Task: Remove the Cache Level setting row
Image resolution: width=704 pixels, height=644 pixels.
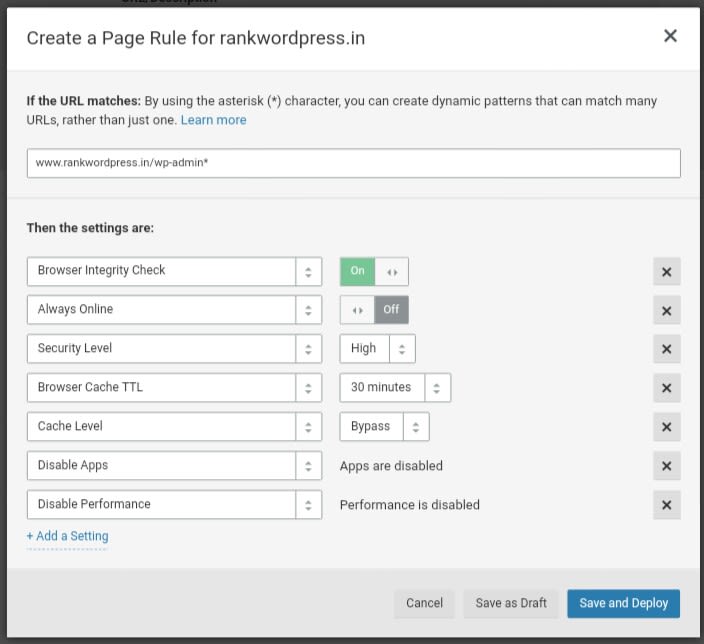Action: click(x=667, y=427)
